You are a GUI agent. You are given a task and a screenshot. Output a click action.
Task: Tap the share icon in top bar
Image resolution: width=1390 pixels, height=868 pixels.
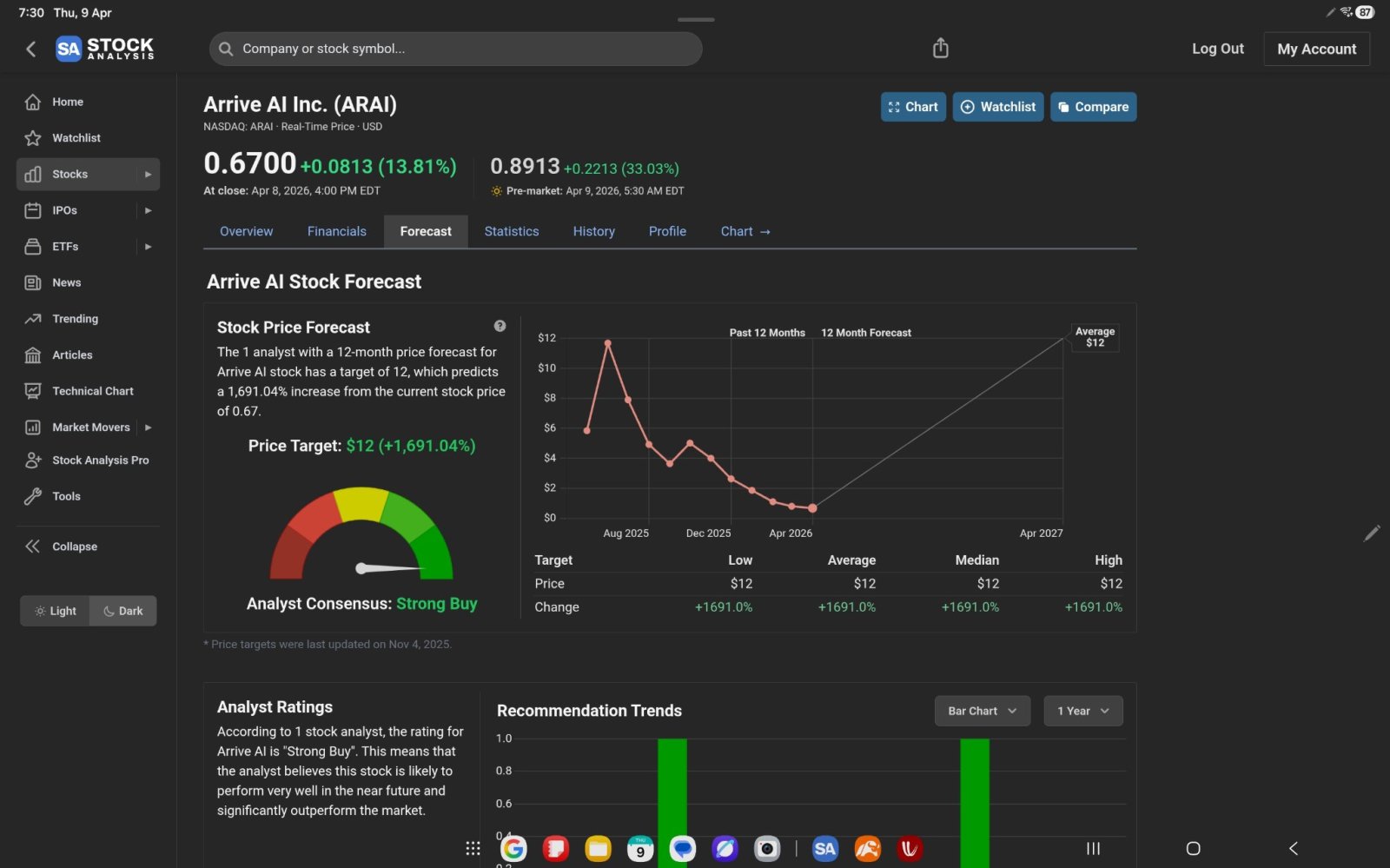tap(940, 48)
